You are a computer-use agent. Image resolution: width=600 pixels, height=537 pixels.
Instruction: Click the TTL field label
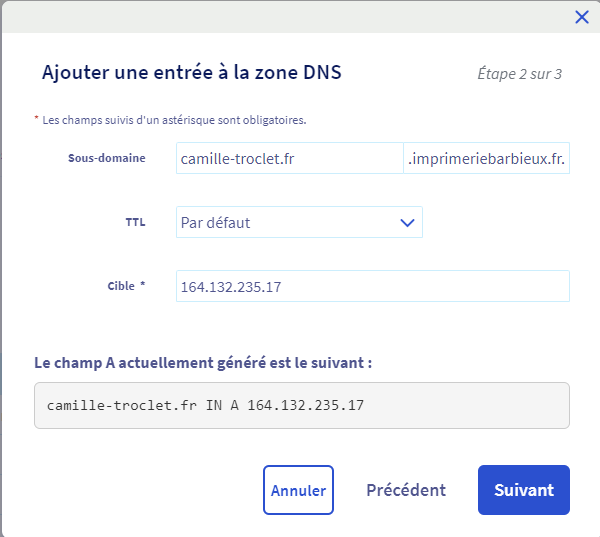tap(134, 222)
